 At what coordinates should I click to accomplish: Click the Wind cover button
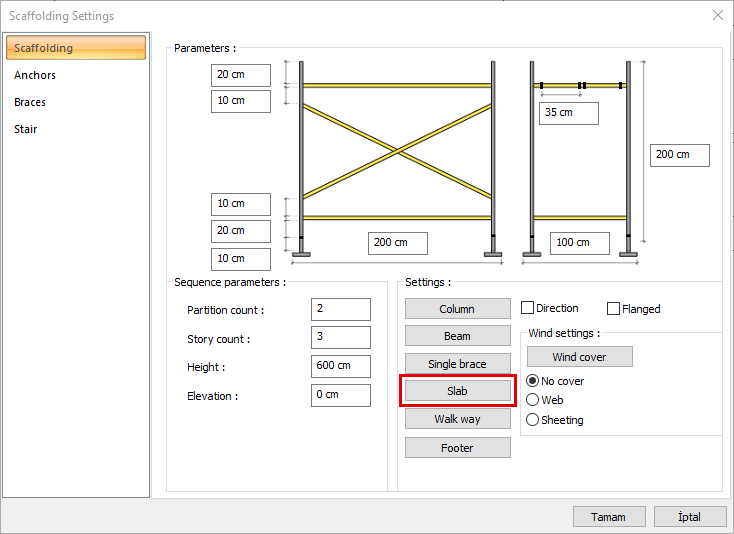click(579, 357)
